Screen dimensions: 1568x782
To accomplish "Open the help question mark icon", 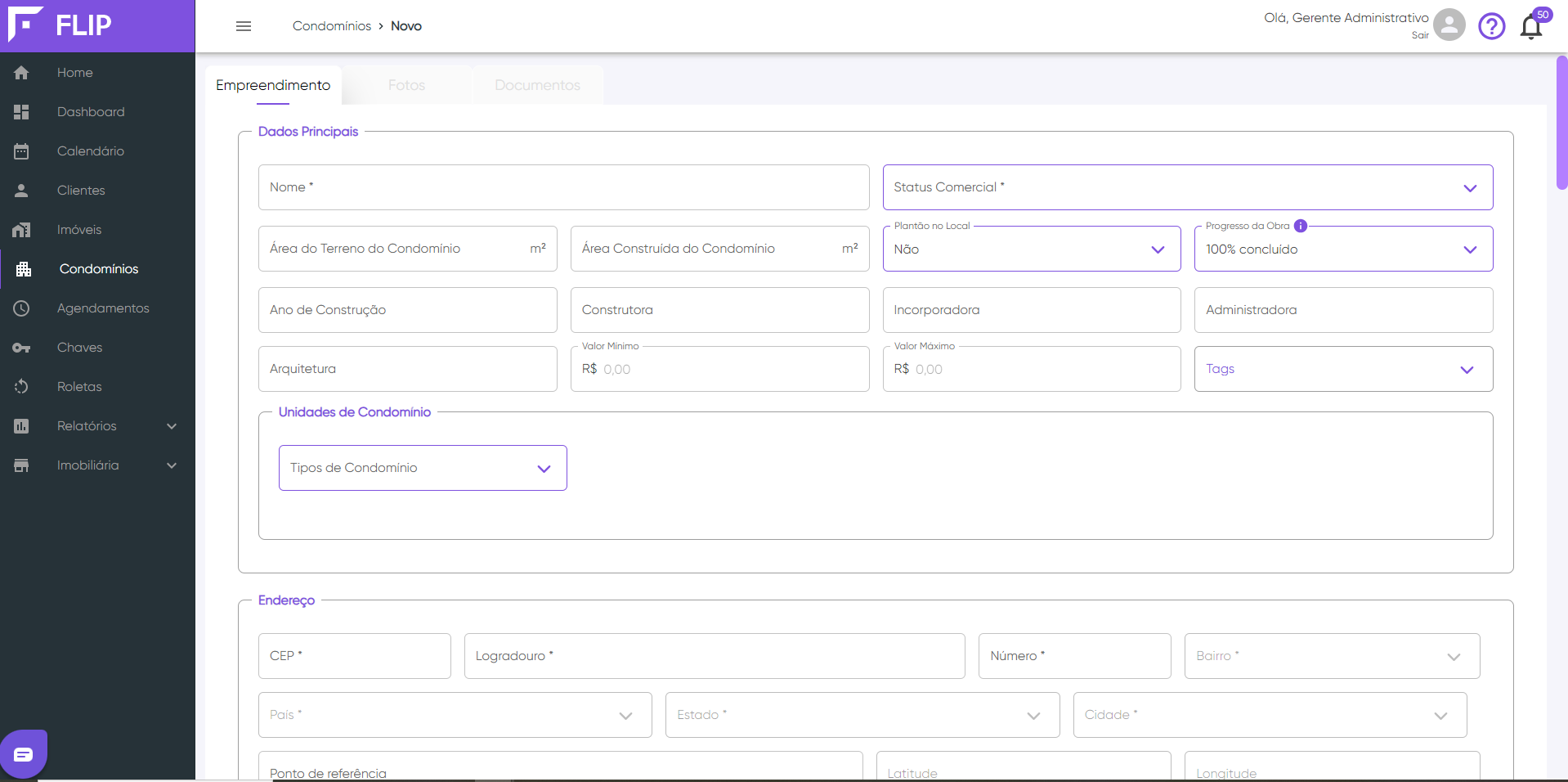I will coord(1491,26).
